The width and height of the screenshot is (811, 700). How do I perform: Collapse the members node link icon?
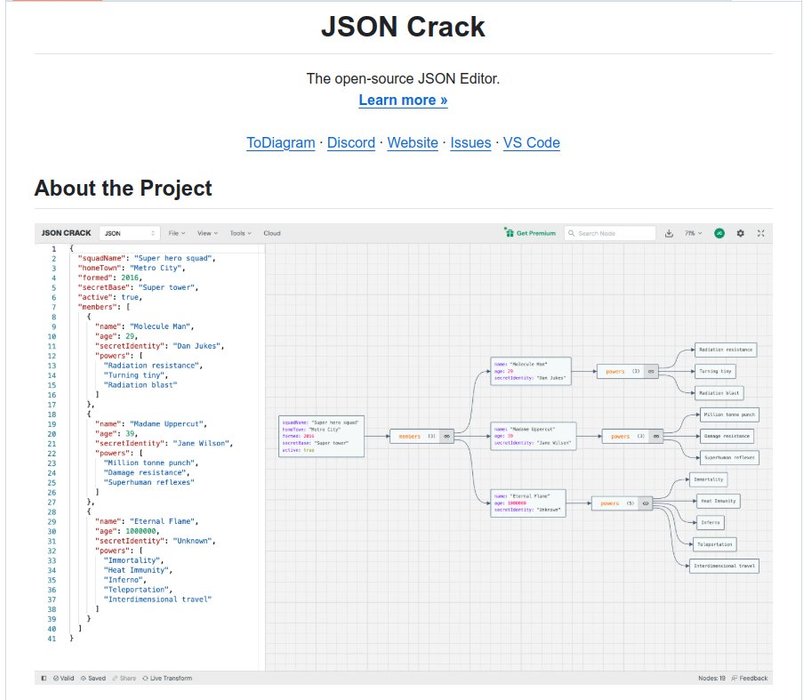[447, 436]
